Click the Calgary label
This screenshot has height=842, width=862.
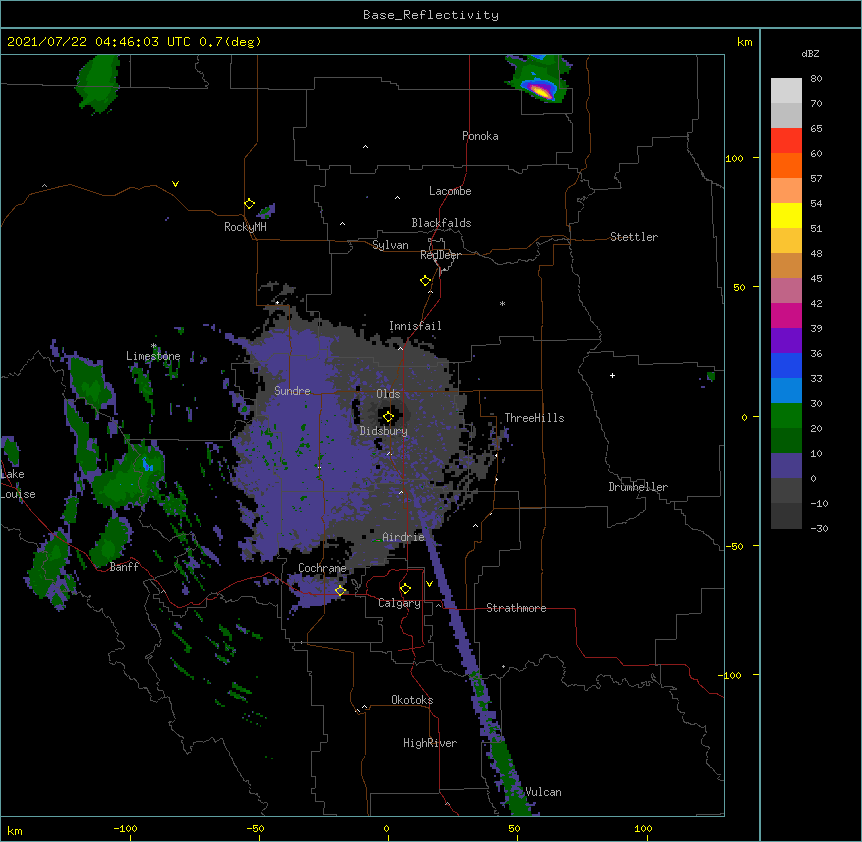[399, 603]
